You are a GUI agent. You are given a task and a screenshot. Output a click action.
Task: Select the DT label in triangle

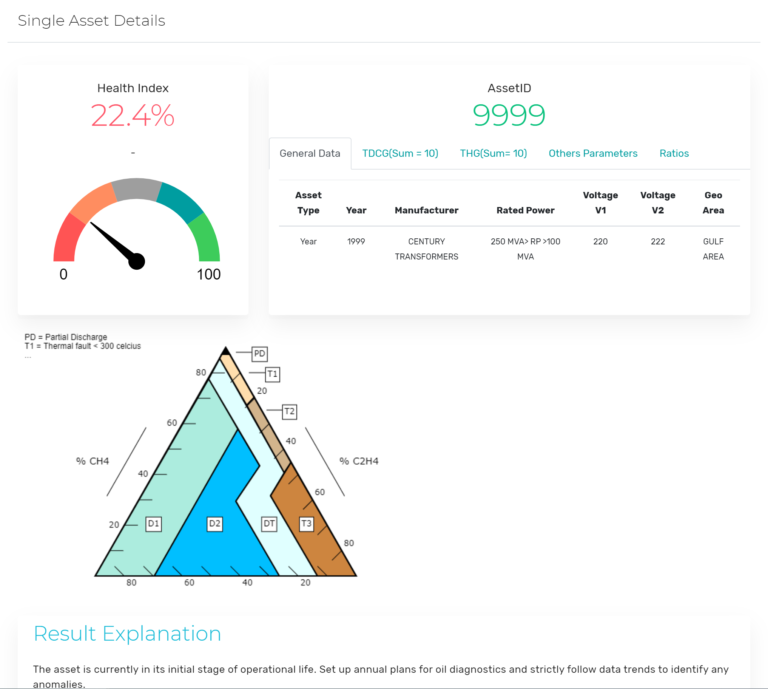[x=269, y=523]
